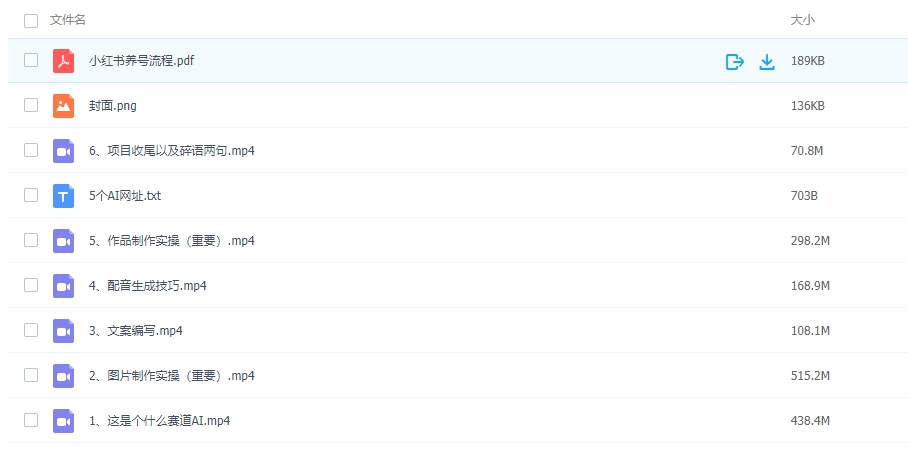
Task: Click video icon of 6、项目收尾以及辞语两句.mp4
Action: (x=64, y=151)
